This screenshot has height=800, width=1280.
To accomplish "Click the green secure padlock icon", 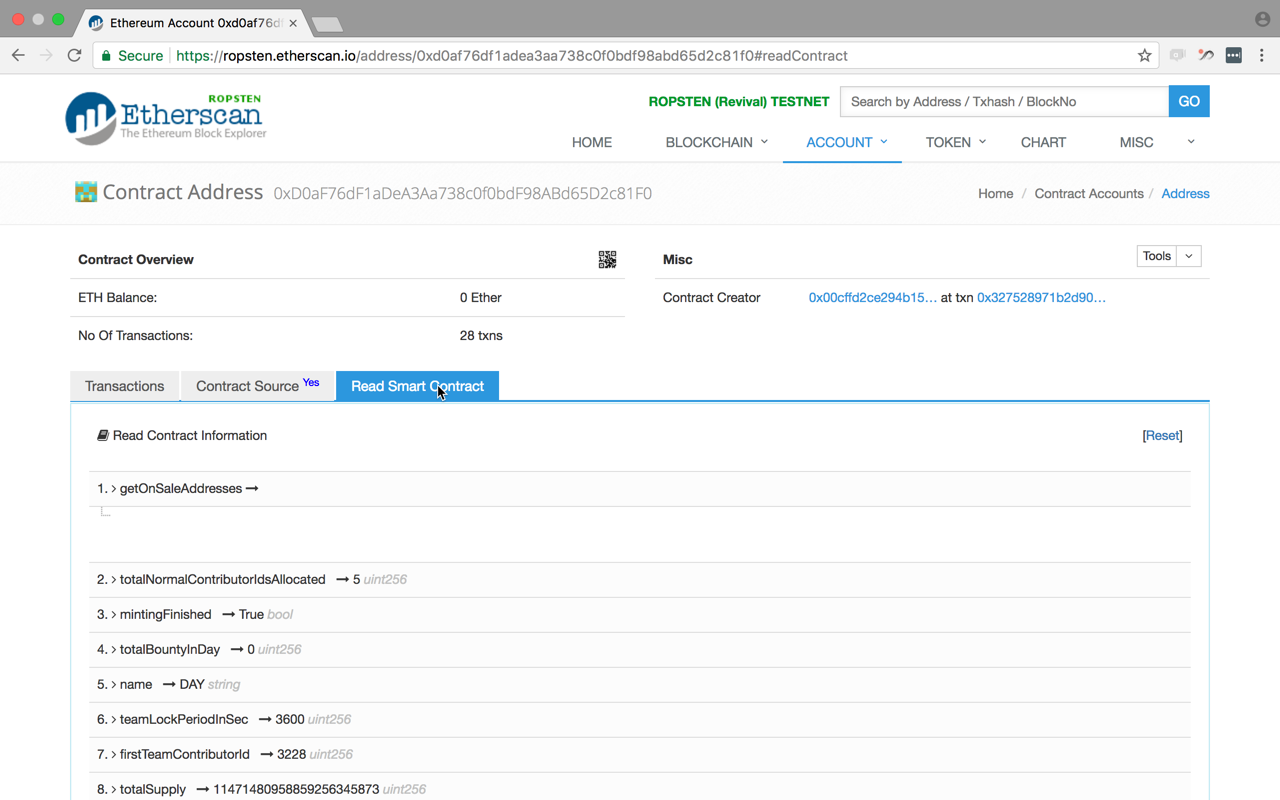I will 107,56.
